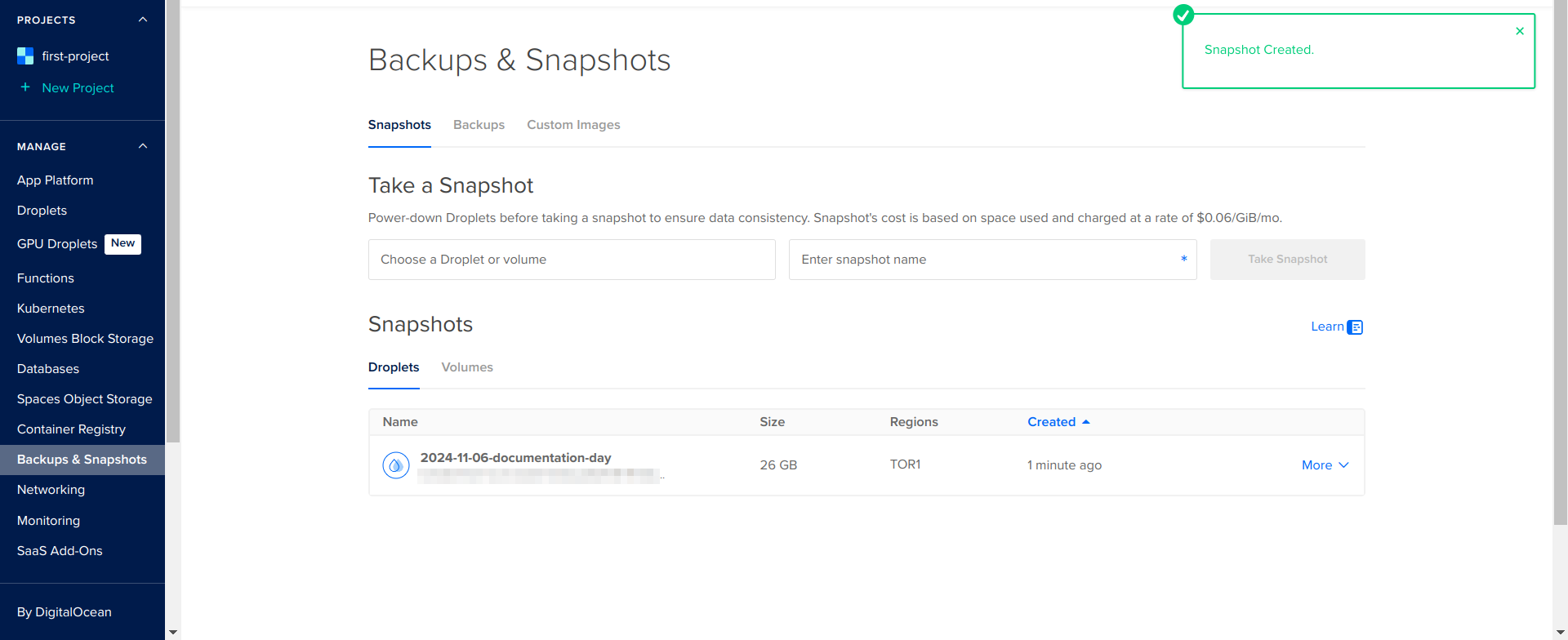Click the Name column header
1568x640 pixels.
[x=400, y=422]
